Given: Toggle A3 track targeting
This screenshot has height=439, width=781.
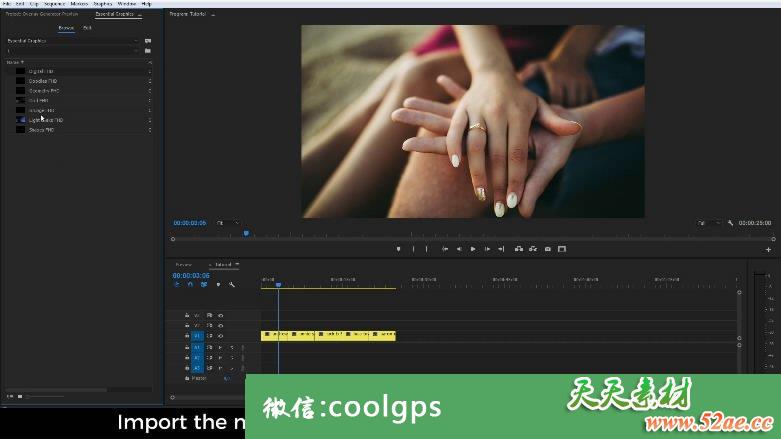Looking at the screenshot, I should click(x=197, y=368).
